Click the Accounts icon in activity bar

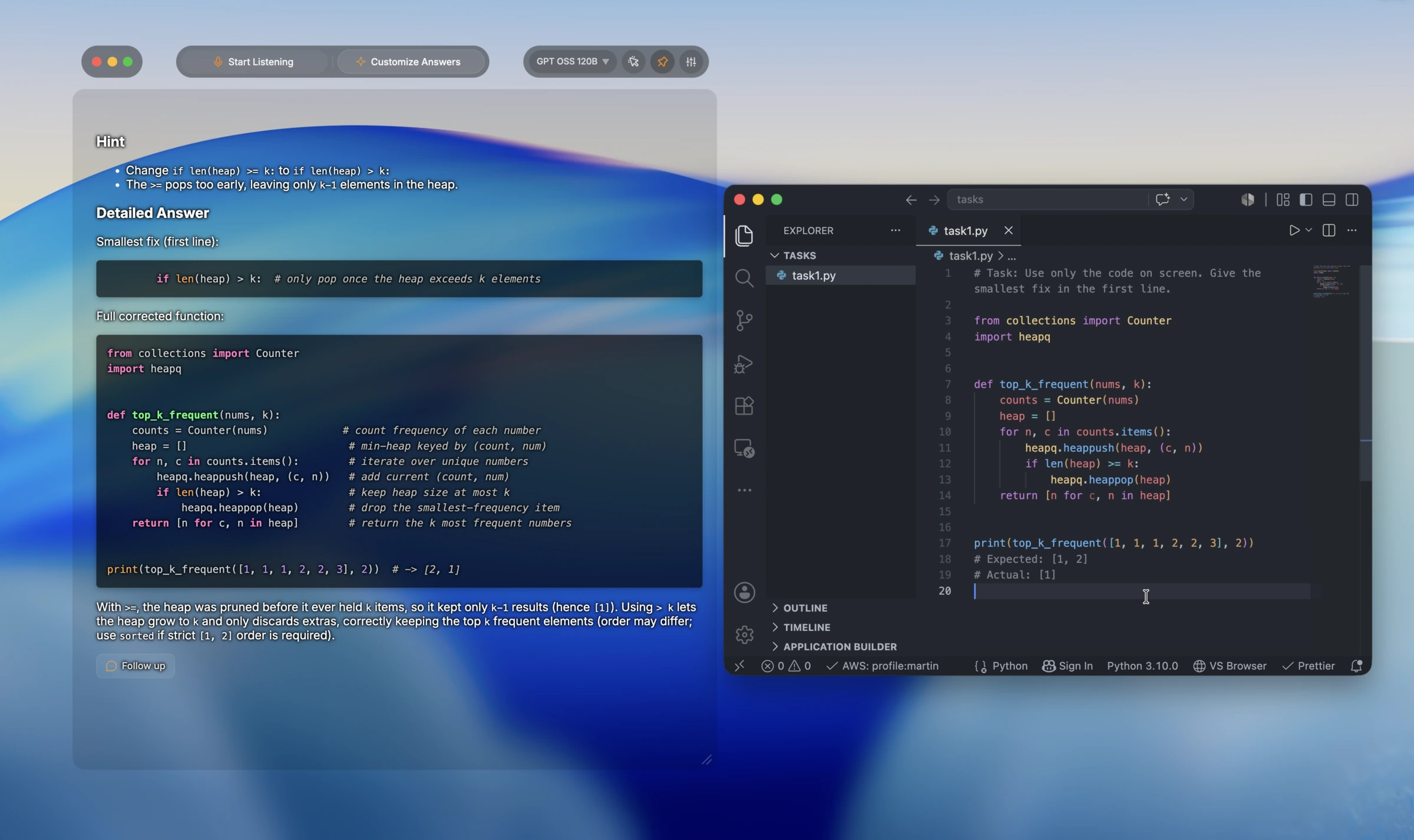pos(744,593)
